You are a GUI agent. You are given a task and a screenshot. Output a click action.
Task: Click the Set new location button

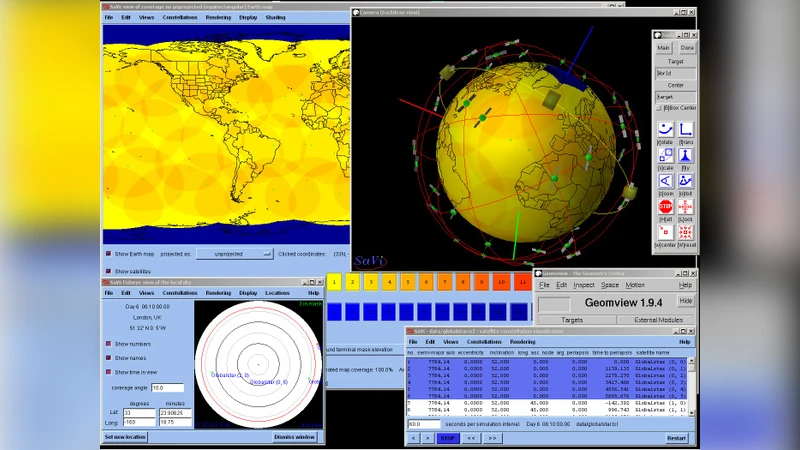tap(126, 437)
